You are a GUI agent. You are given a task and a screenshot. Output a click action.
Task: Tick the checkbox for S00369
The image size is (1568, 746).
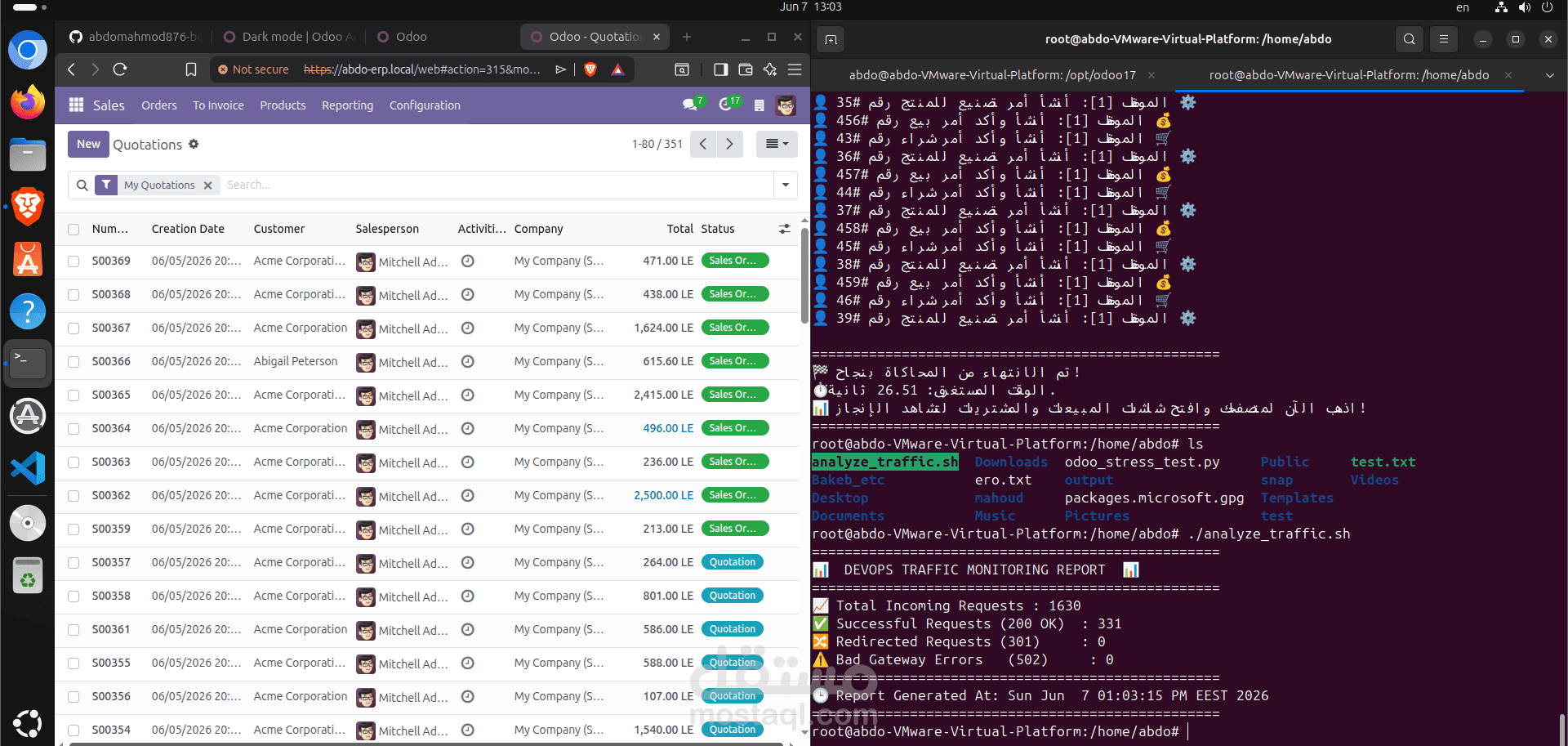[73, 261]
